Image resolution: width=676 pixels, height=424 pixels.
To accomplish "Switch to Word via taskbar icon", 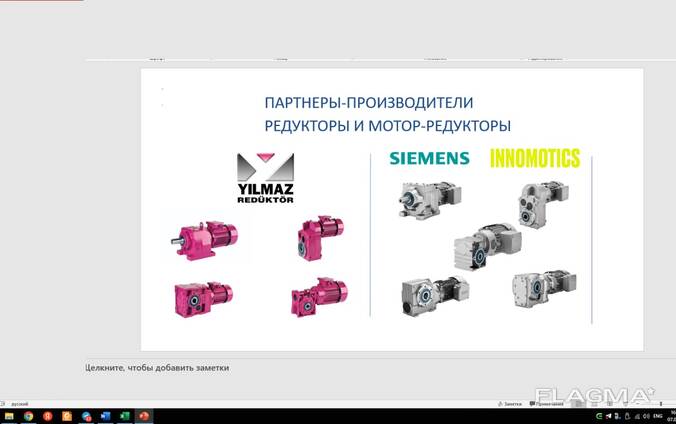I will 105,416.
